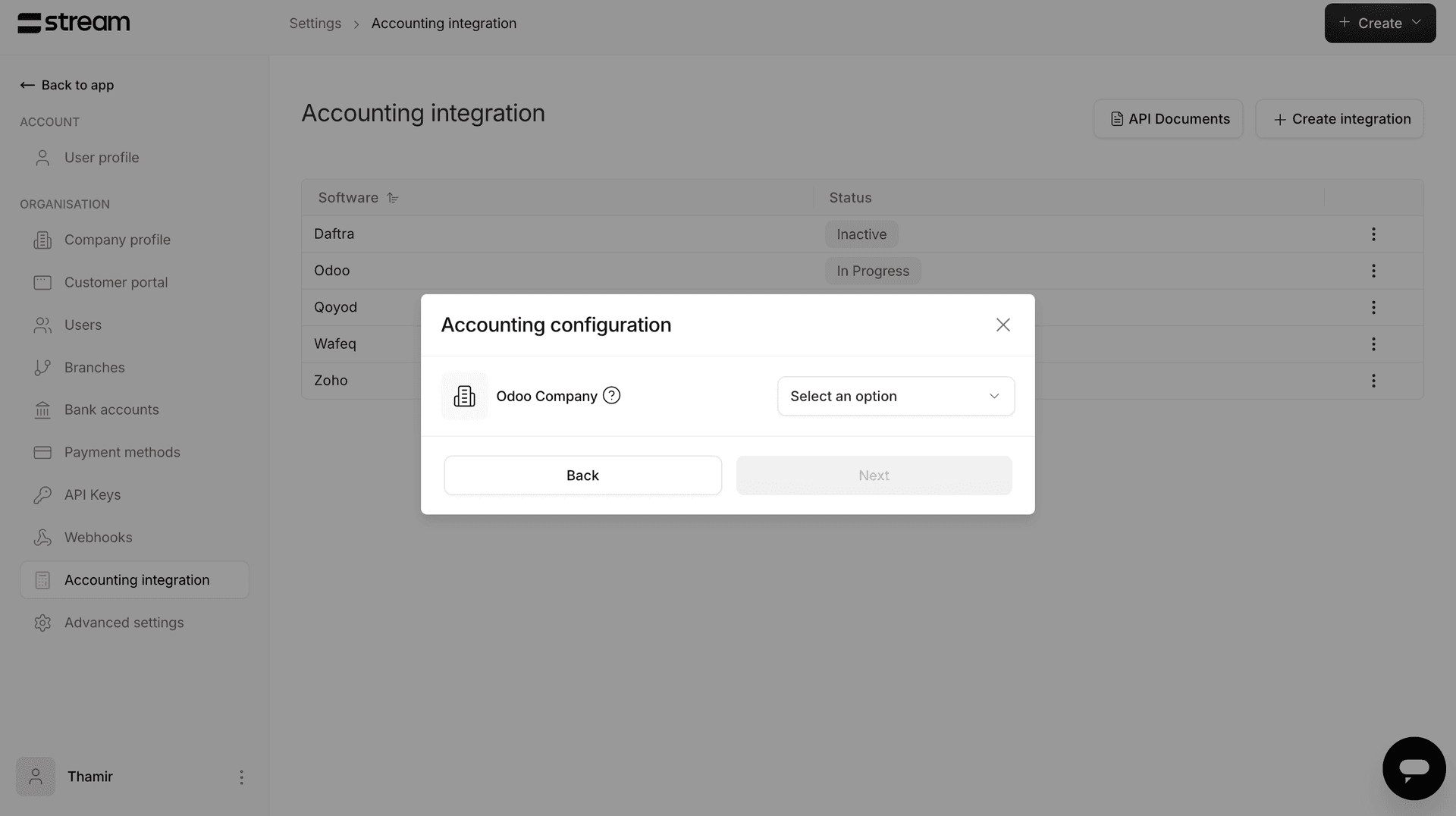Open the Qoyod row actions menu
Image resolution: width=1456 pixels, height=816 pixels.
(x=1373, y=307)
